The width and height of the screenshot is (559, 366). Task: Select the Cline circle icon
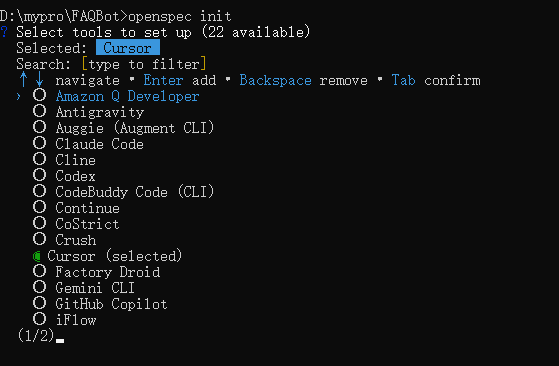39,159
